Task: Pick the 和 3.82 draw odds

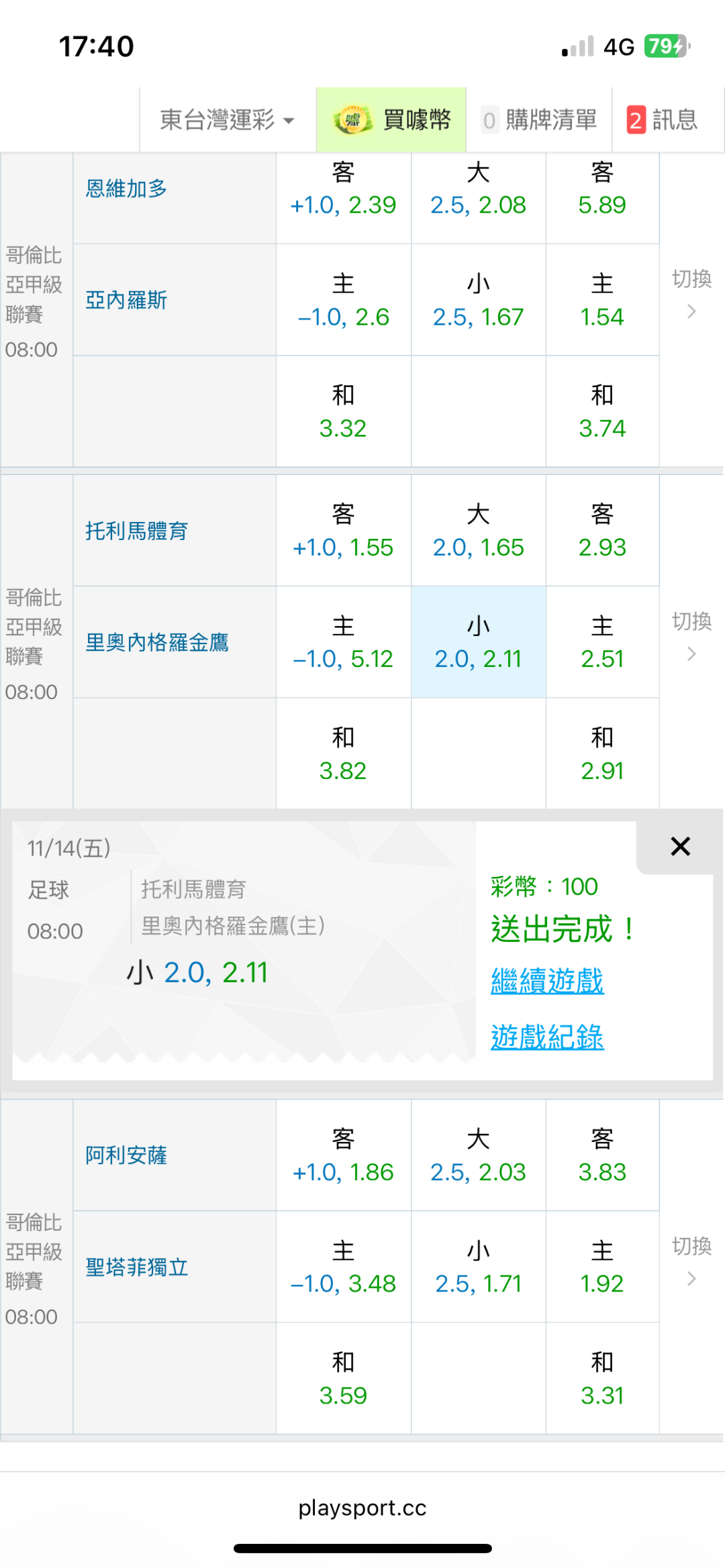Action: [x=343, y=754]
